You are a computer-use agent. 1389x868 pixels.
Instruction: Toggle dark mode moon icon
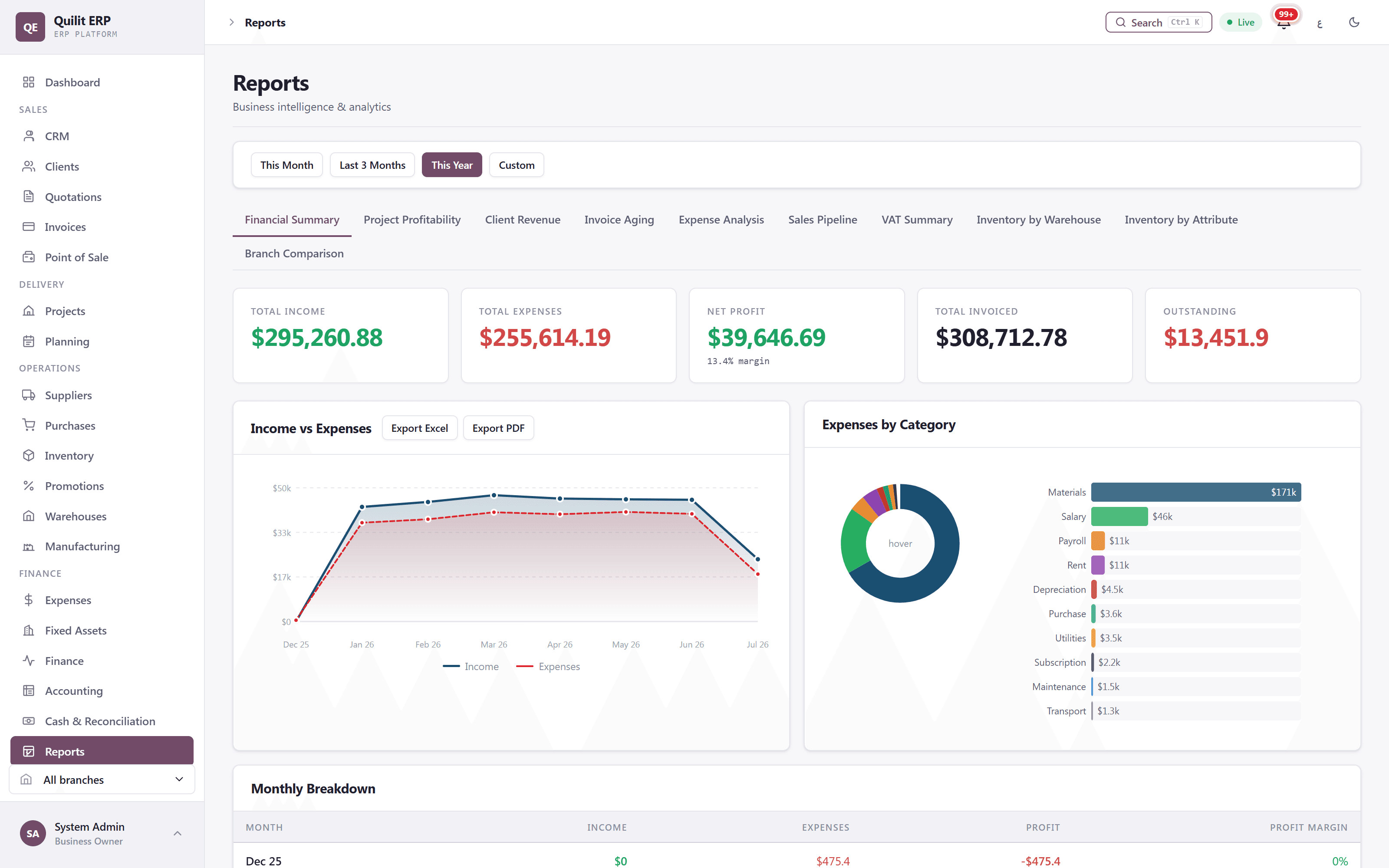pos(1354,23)
